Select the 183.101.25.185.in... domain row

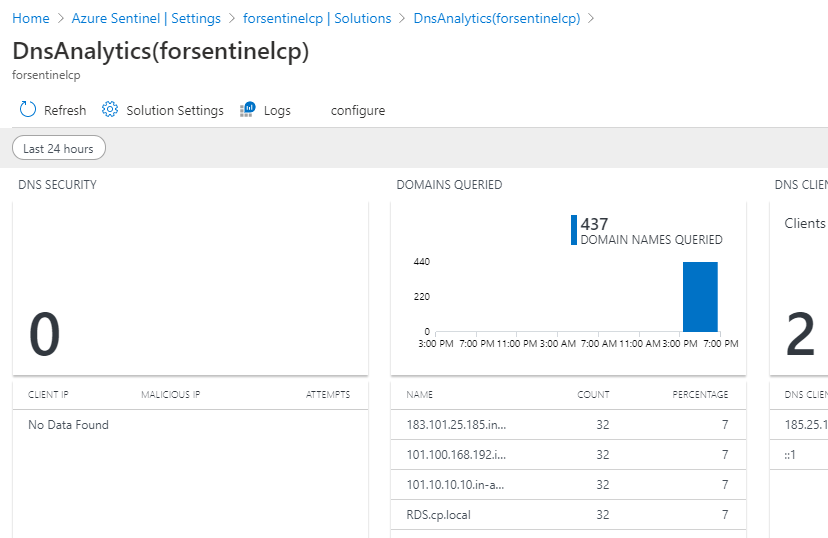click(568, 424)
